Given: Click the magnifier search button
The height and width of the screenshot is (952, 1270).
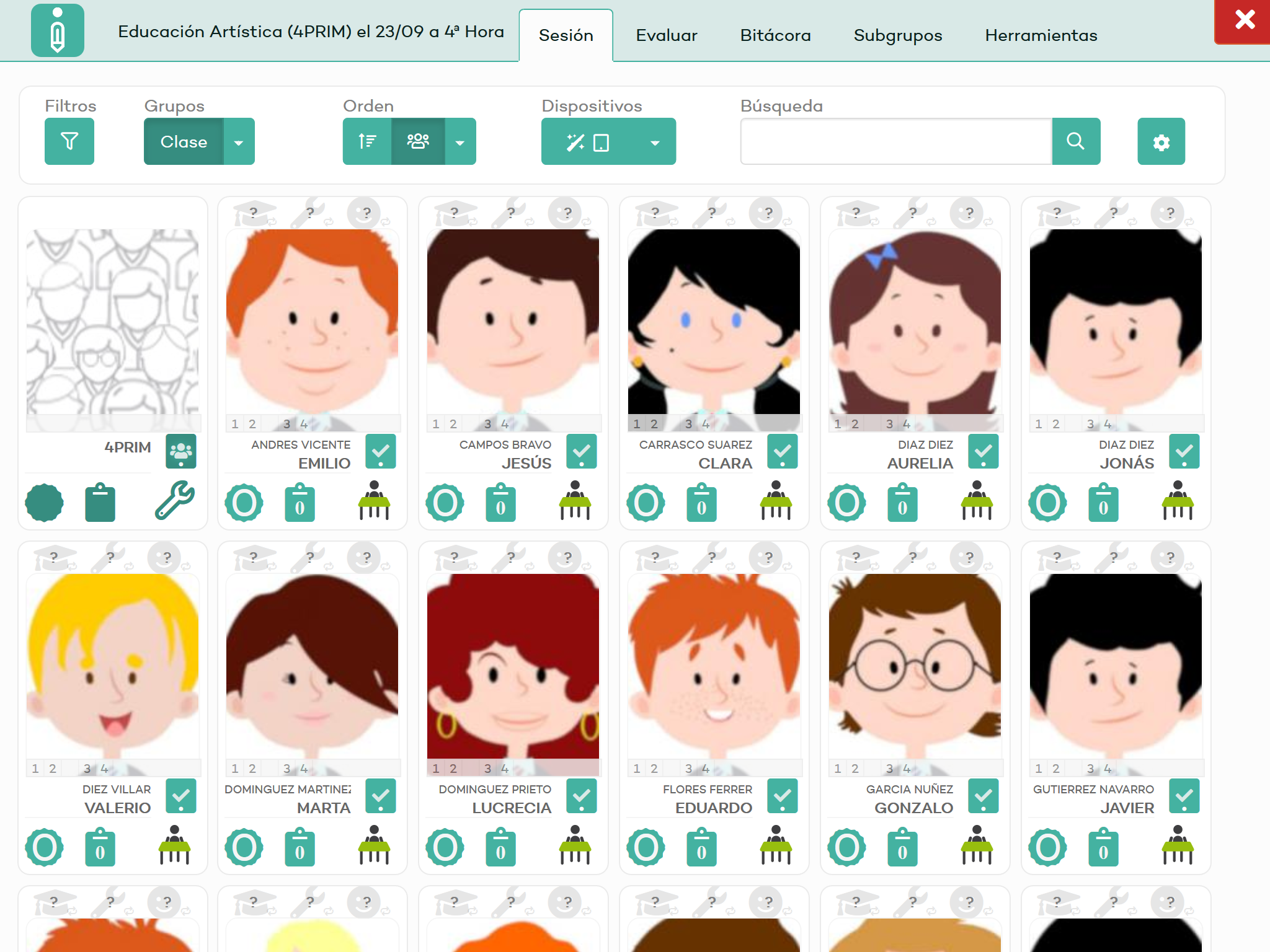Looking at the screenshot, I should tap(1076, 141).
